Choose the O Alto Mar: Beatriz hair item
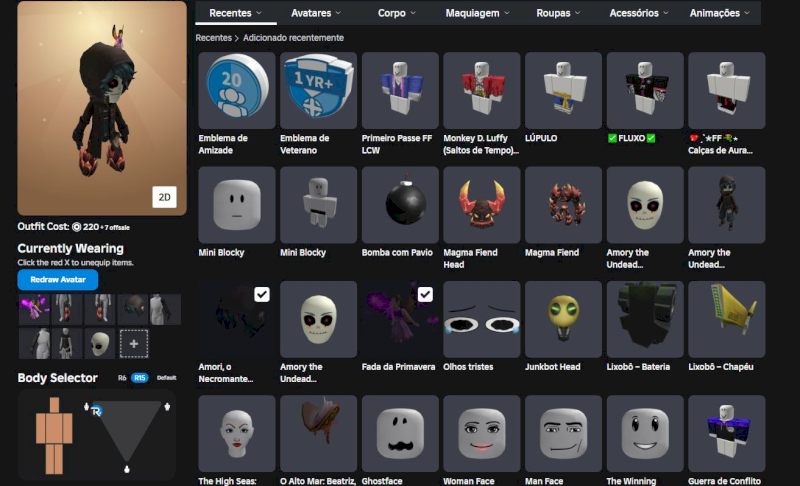The image size is (800, 486). [x=318, y=433]
